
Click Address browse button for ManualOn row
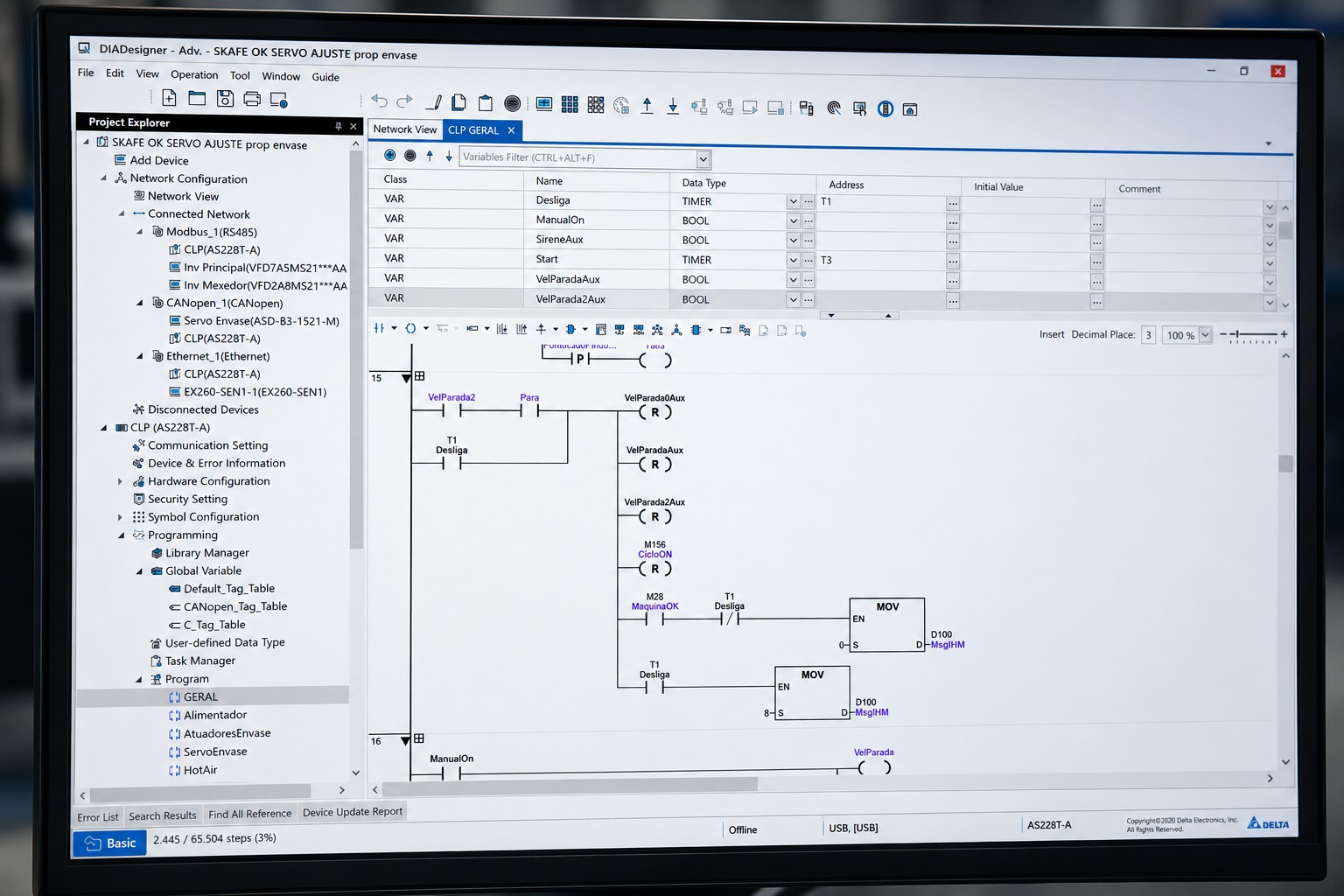point(953,223)
